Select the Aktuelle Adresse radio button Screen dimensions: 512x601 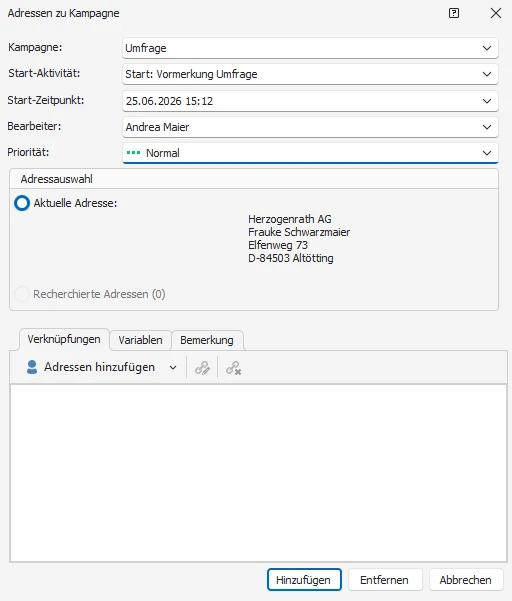pyautogui.click(x=22, y=203)
